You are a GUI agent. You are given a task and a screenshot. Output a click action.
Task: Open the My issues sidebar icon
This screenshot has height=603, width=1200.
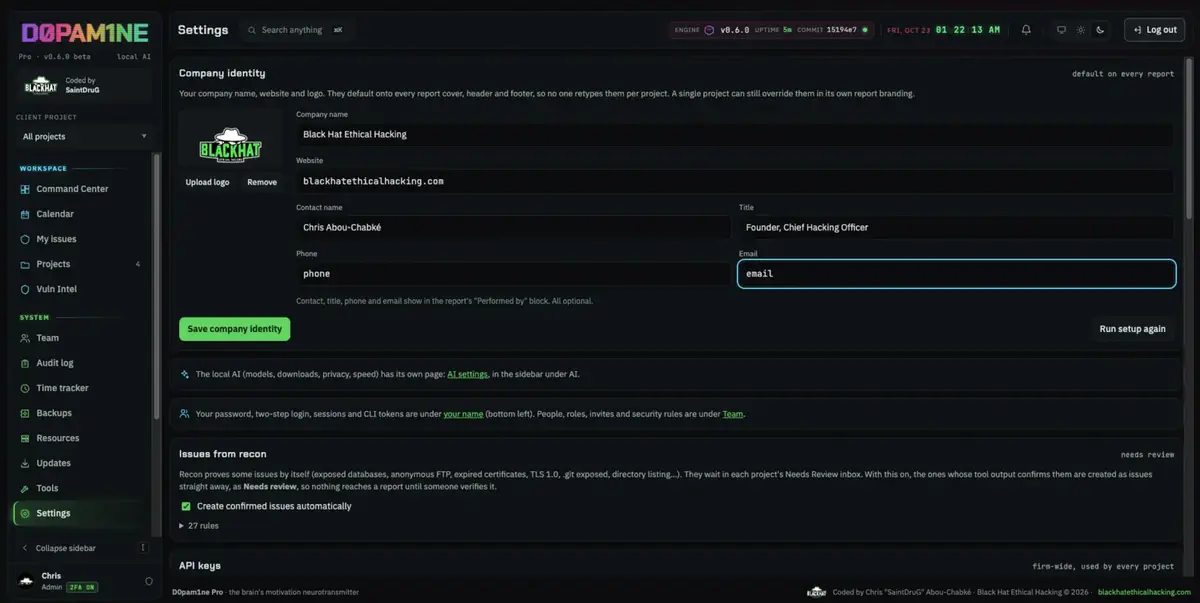coord(26,239)
